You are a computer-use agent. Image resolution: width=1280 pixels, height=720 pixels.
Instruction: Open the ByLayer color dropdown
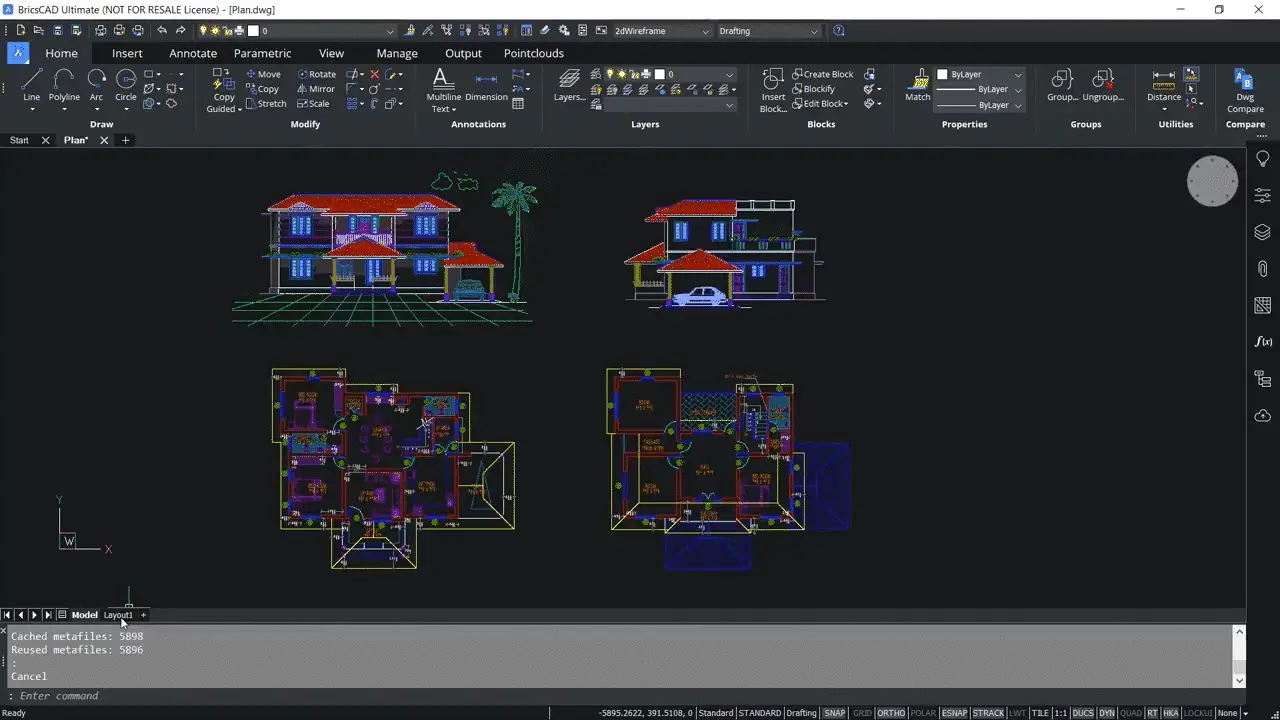[980, 74]
